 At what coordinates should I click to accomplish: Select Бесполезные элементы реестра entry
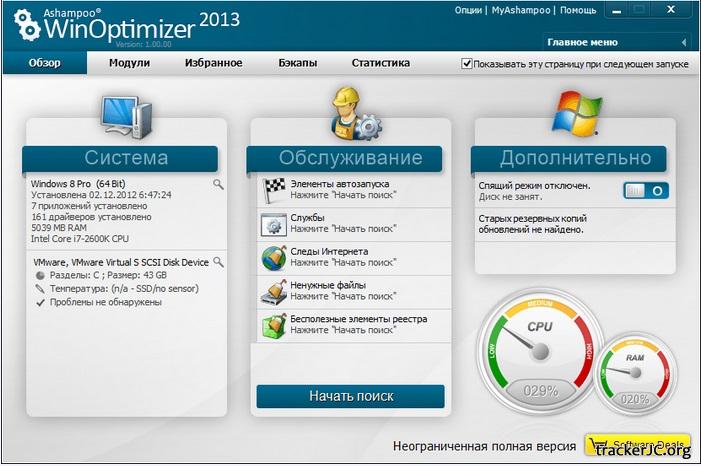pyautogui.click(x=354, y=326)
